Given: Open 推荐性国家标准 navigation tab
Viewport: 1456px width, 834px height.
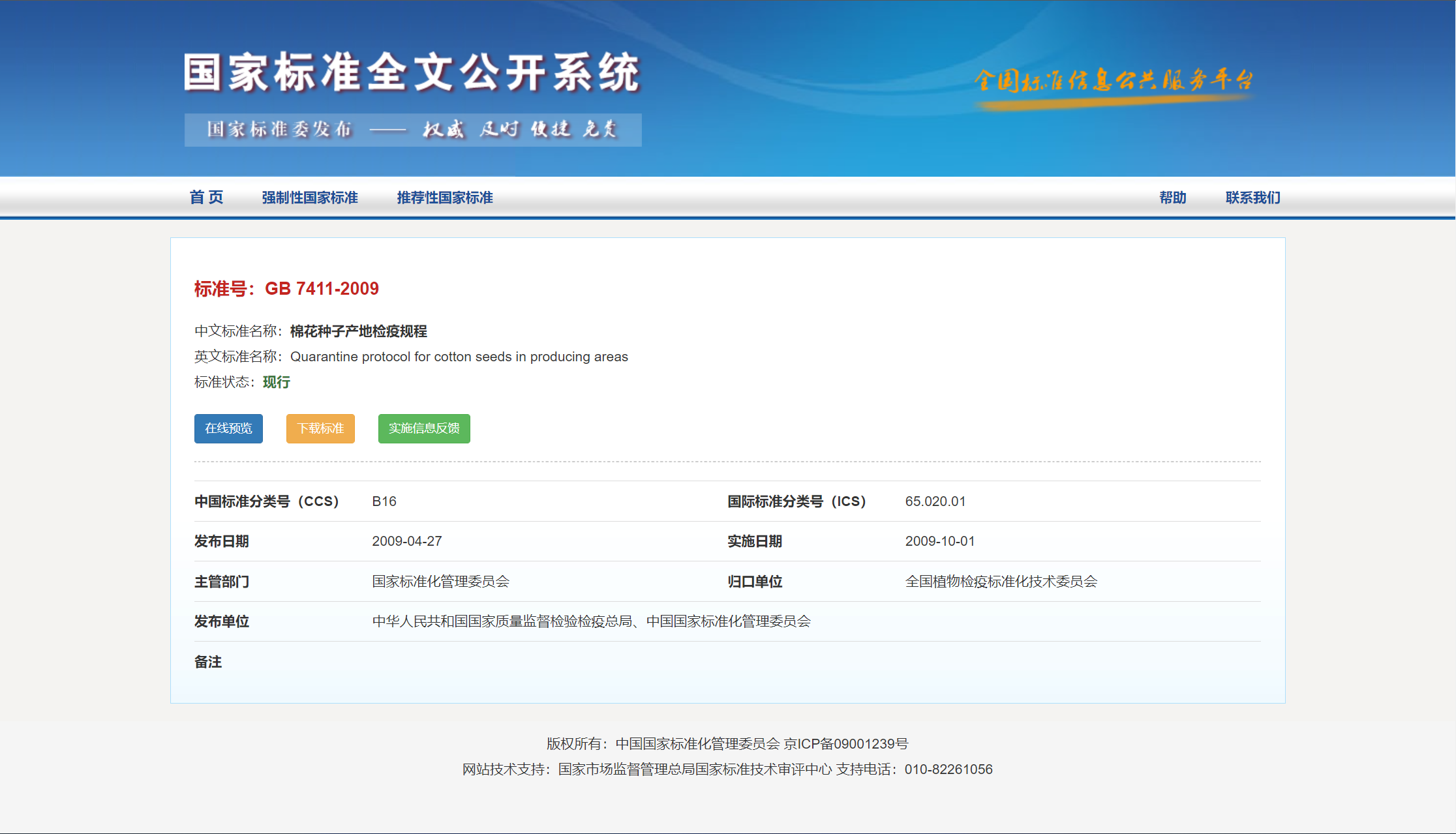Looking at the screenshot, I should click(x=445, y=198).
